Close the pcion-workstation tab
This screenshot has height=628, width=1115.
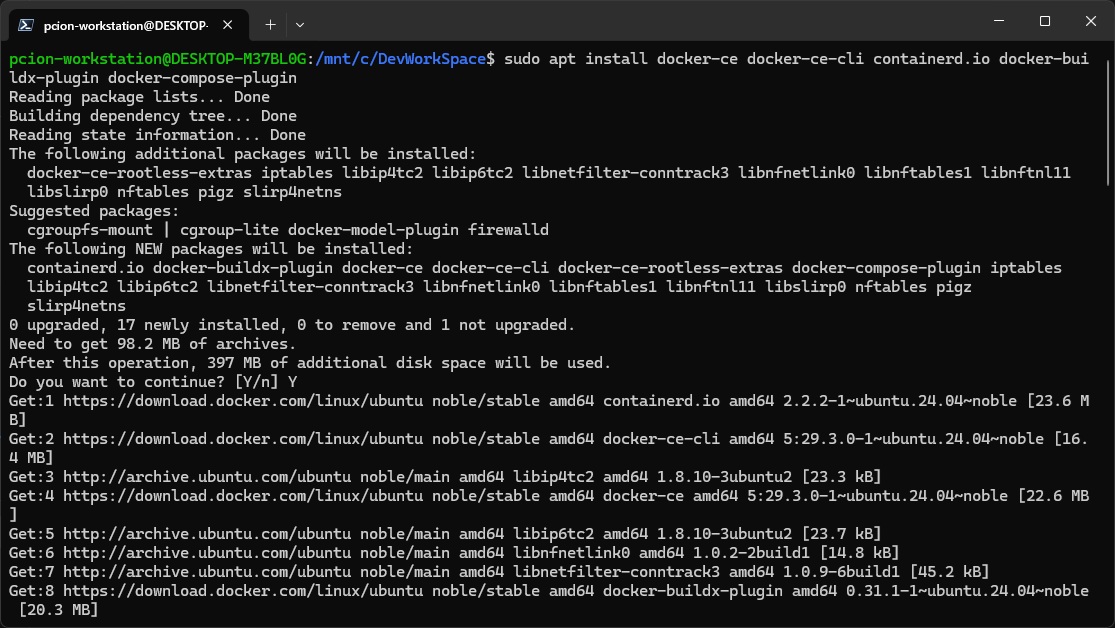tap(230, 24)
